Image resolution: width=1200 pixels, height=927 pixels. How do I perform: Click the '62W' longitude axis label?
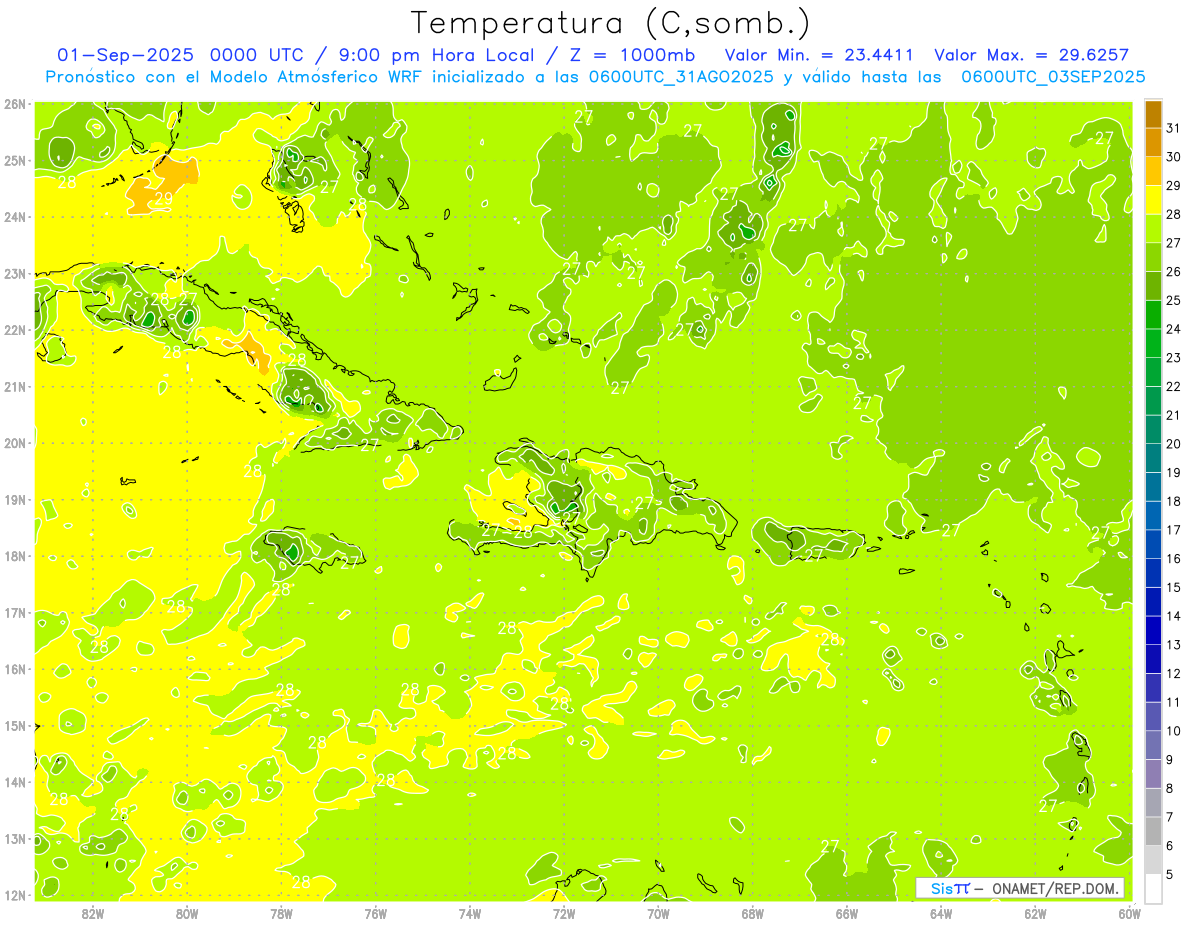pos(1035,913)
